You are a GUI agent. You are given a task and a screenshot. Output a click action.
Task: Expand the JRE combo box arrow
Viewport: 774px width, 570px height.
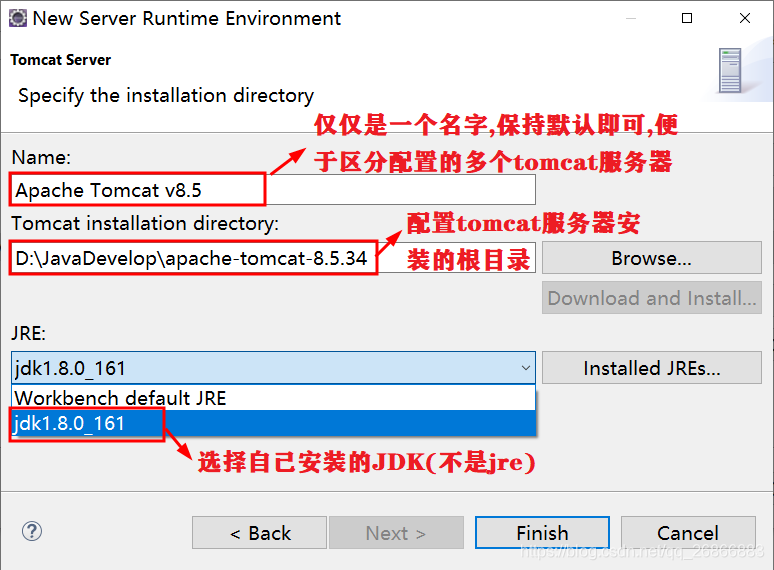coord(526,368)
